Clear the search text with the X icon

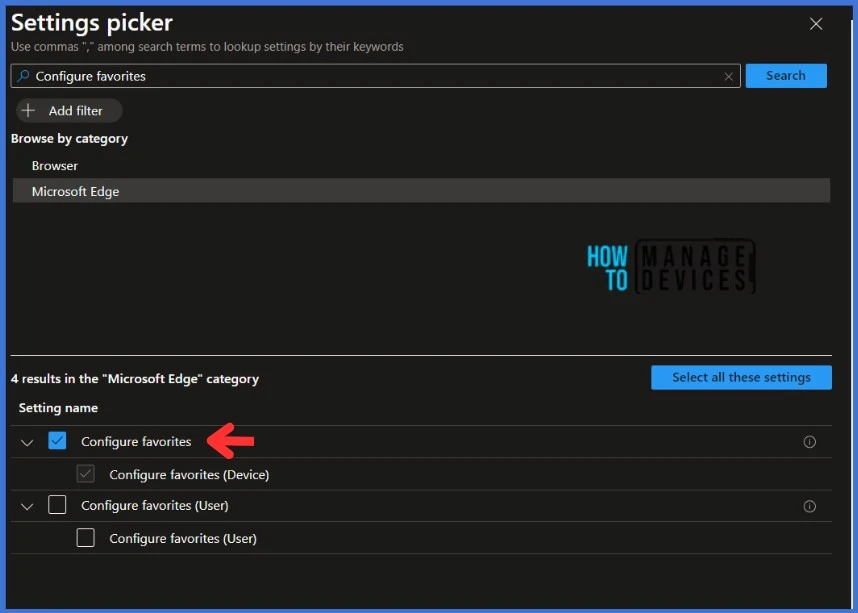728,77
